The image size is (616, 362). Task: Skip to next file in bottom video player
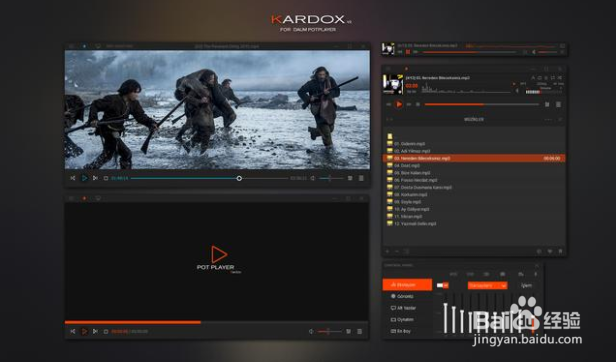(95, 331)
